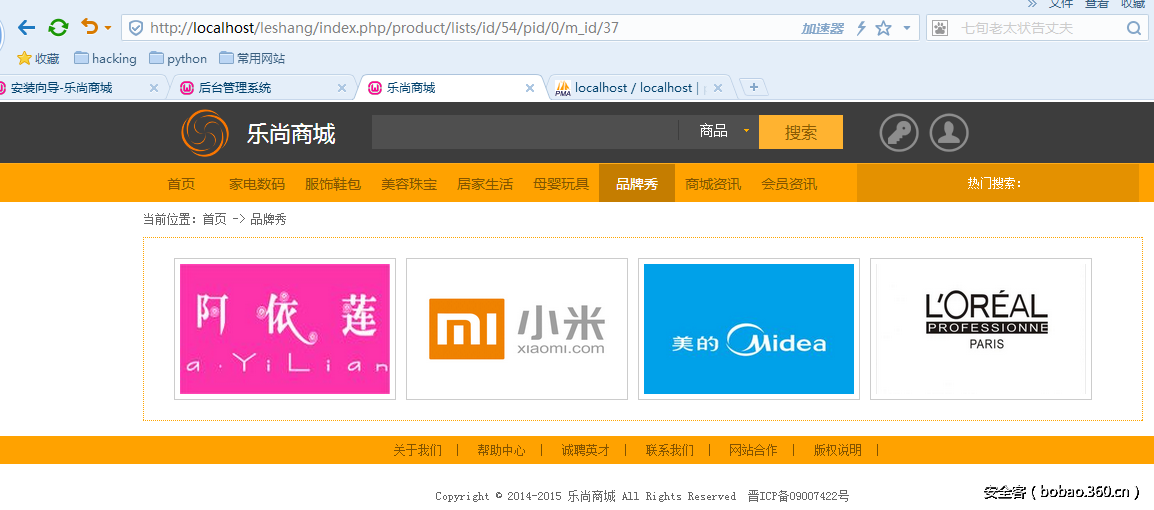This screenshot has height=510, width=1154.
Task: Click the site search input field
Action: (x=524, y=132)
